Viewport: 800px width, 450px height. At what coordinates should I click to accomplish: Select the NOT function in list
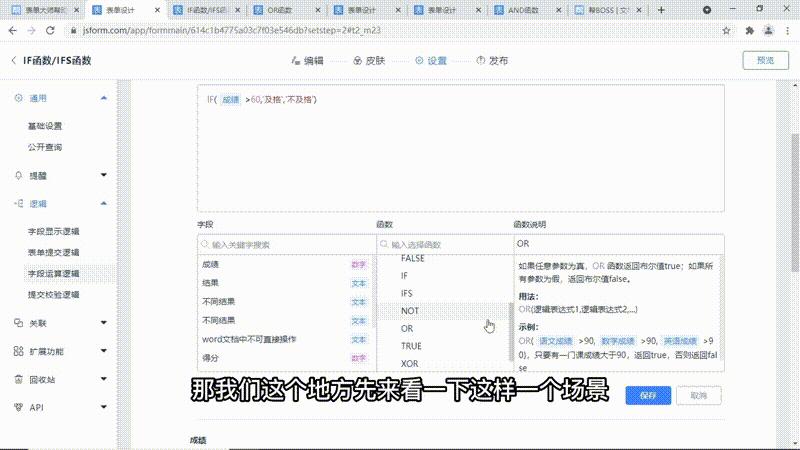(410, 311)
